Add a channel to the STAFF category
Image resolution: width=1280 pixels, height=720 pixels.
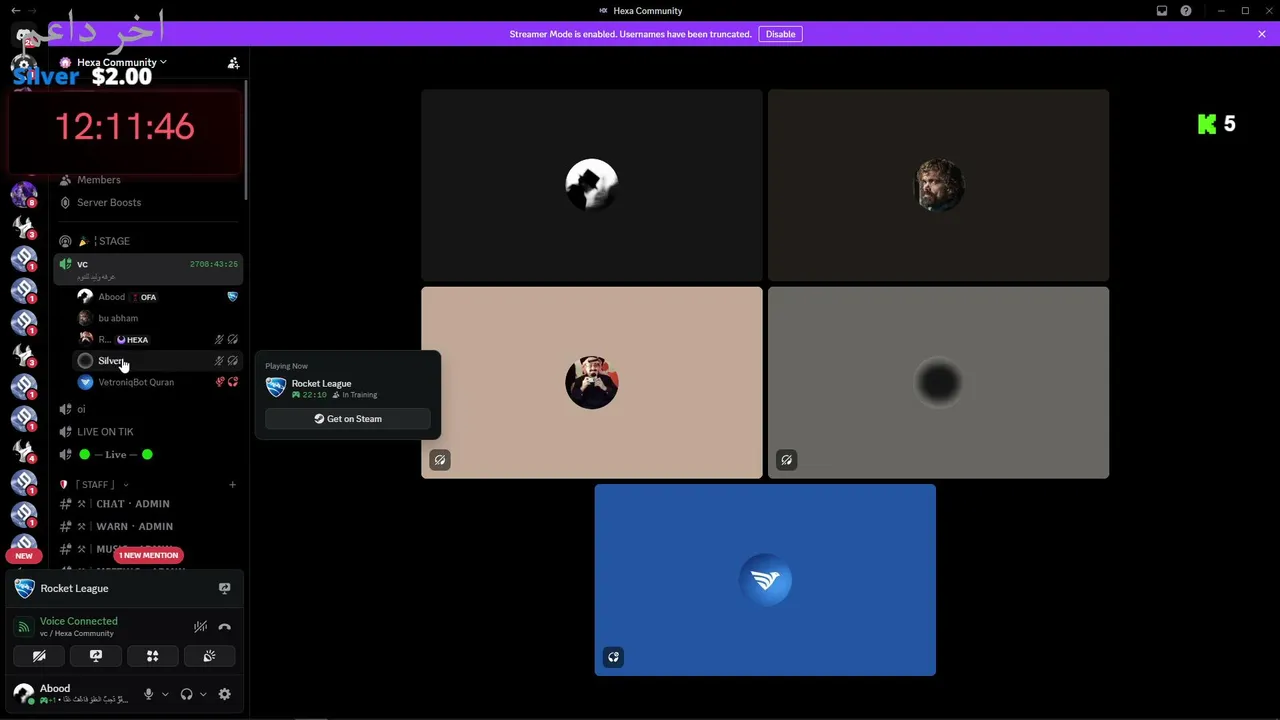coord(232,485)
